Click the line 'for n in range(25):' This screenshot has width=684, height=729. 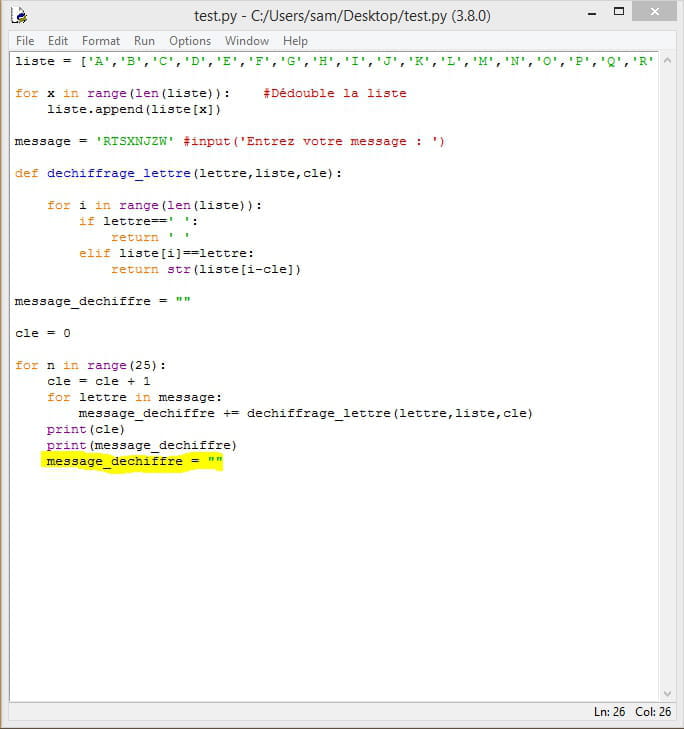coord(91,365)
